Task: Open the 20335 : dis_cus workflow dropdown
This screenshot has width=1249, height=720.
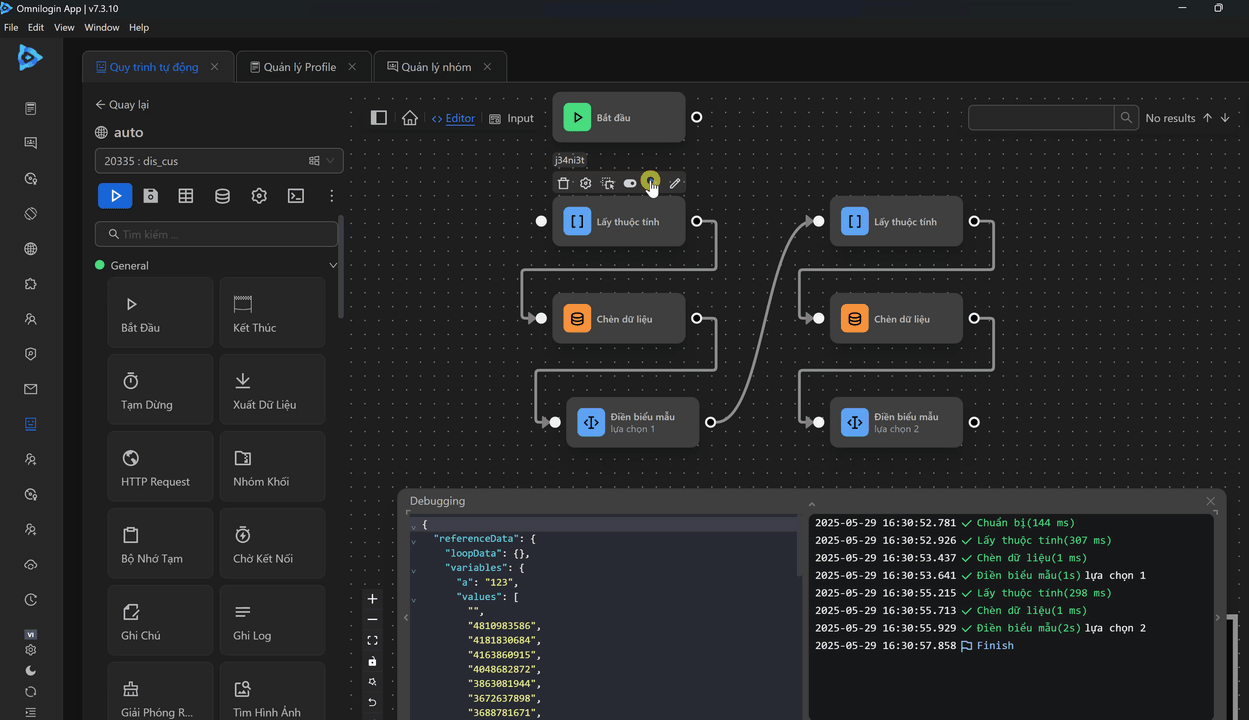Action: pos(218,161)
